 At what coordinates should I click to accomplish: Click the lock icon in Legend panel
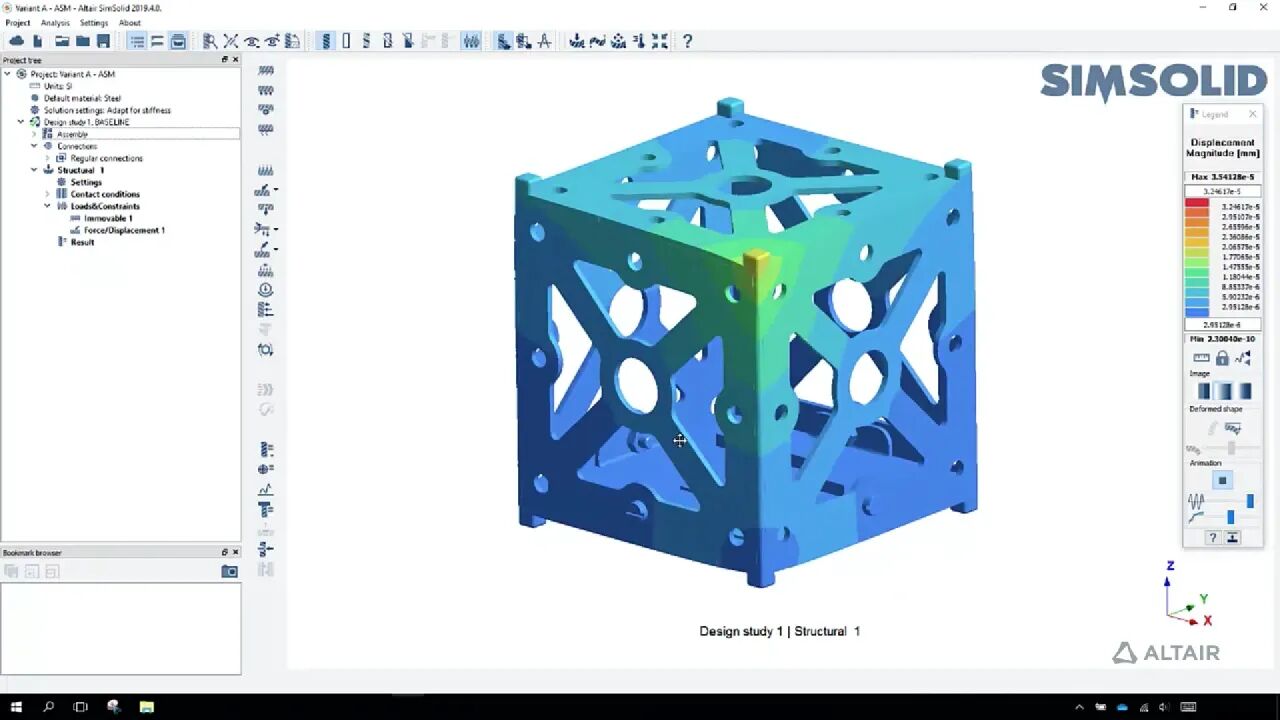click(x=1222, y=358)
